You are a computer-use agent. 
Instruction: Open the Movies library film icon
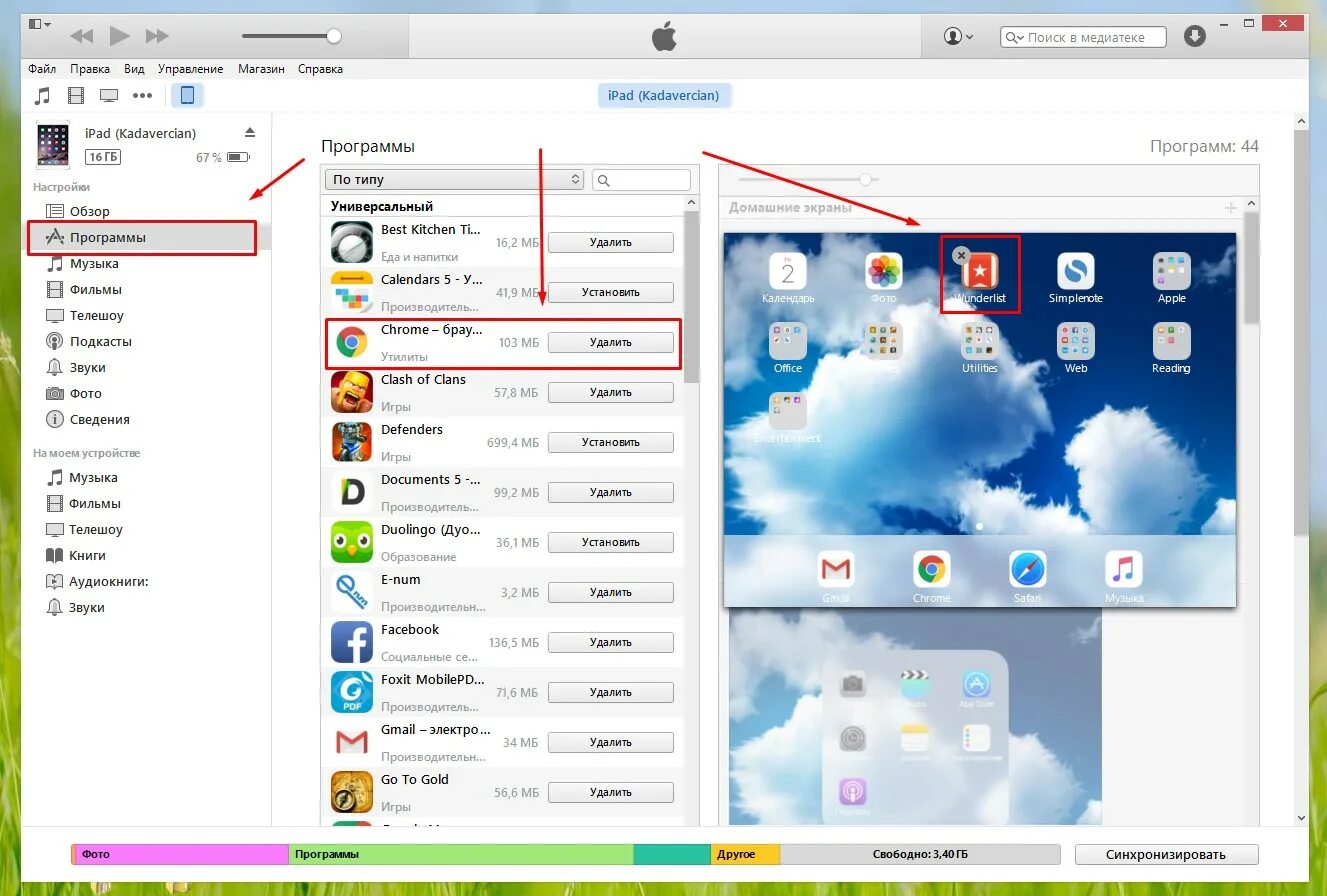click(76, 96)
